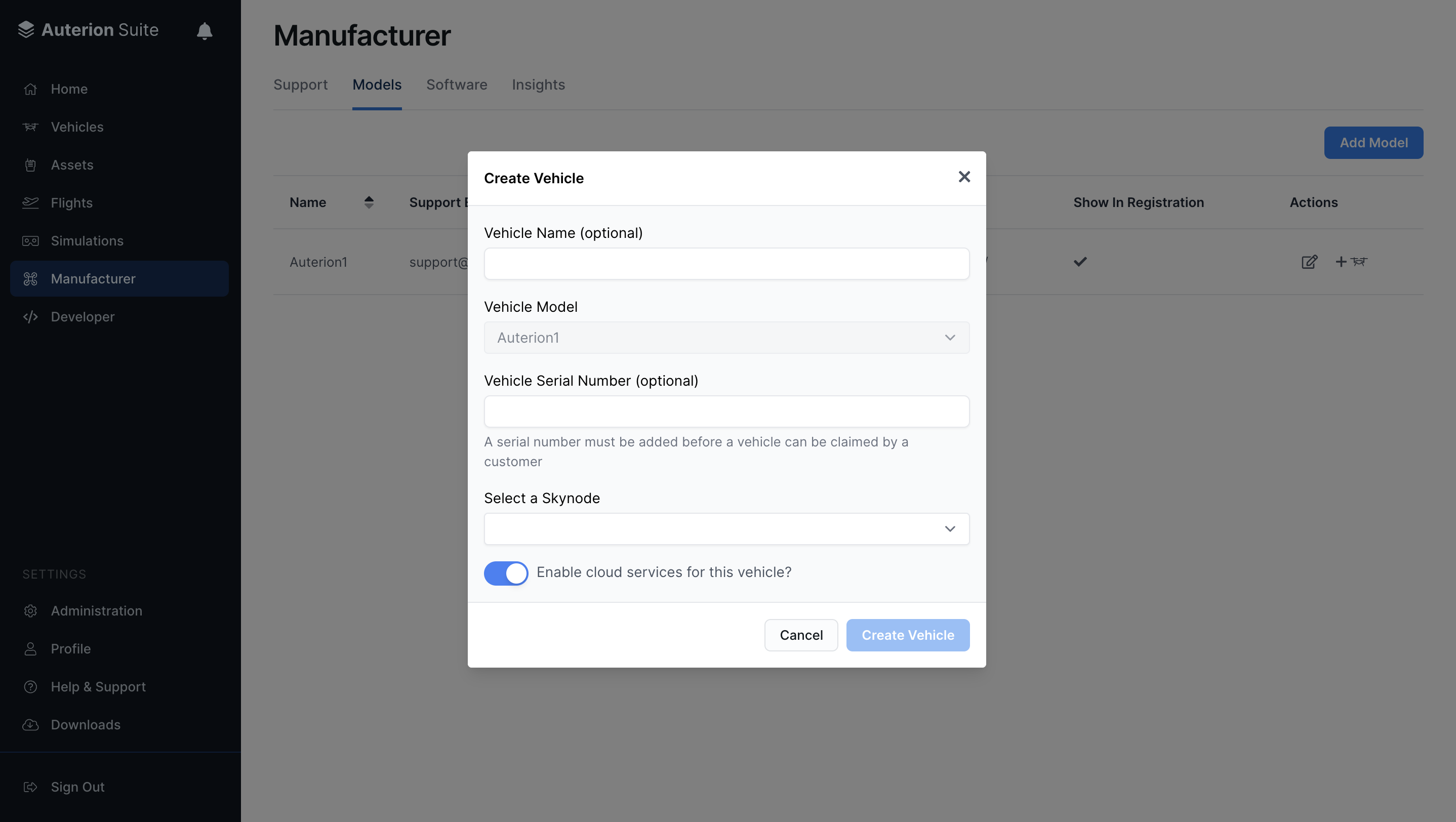
Task: Open Downloads from settings
Action: (85, 724)
